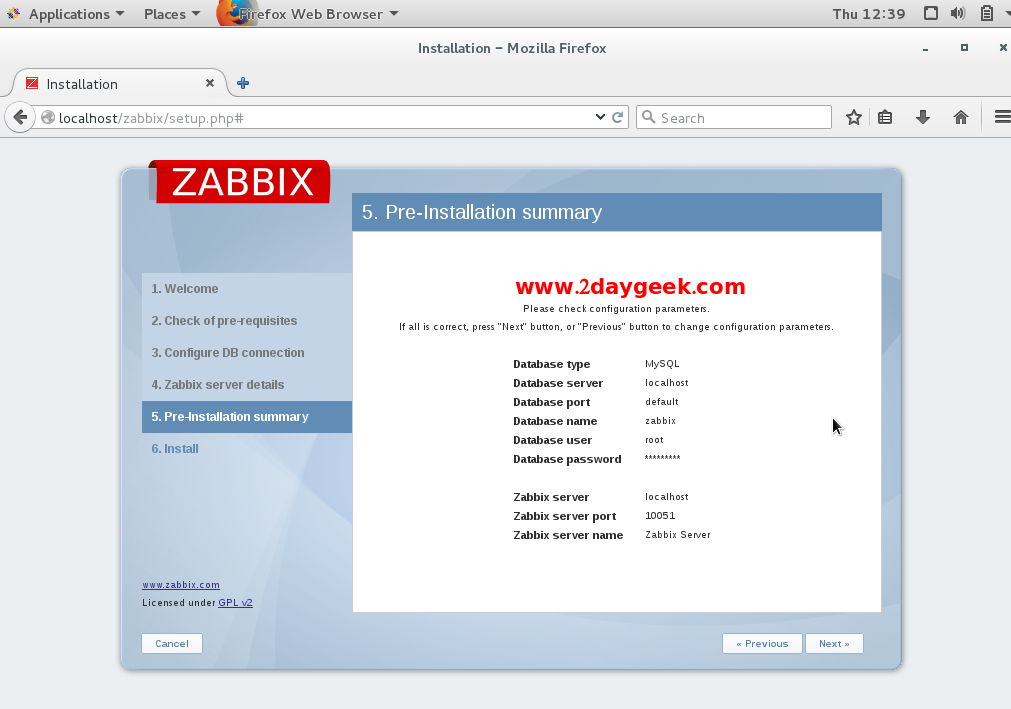Click the masked Database password value
The width and height of the screenshot is (1011, 709).
click(662, 458)
